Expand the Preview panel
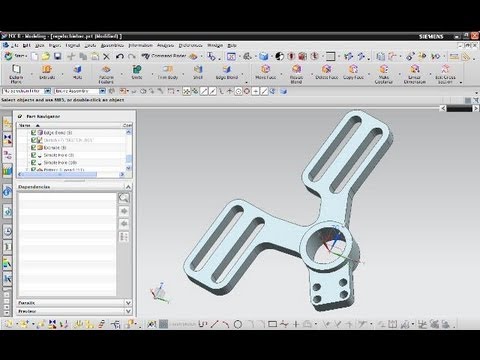This screenshot has width=480, height=360. (128, 311)
